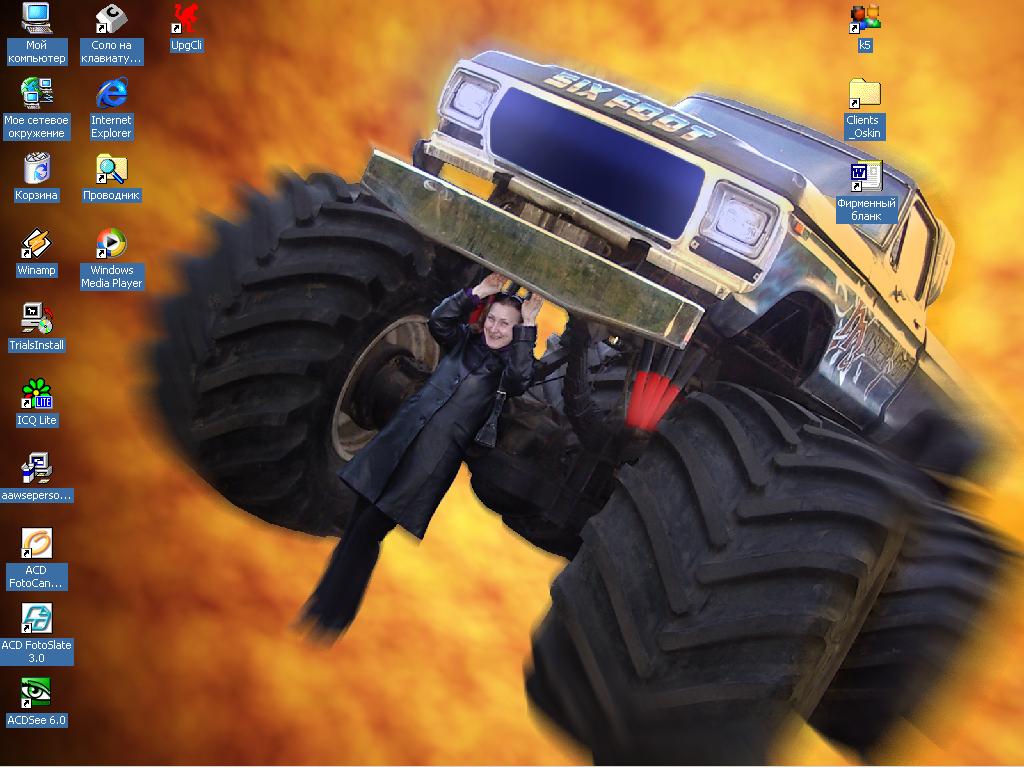
Task: Select the ICQ Lite flower icon
Action: pyautogui.click(x=36, y=393)
